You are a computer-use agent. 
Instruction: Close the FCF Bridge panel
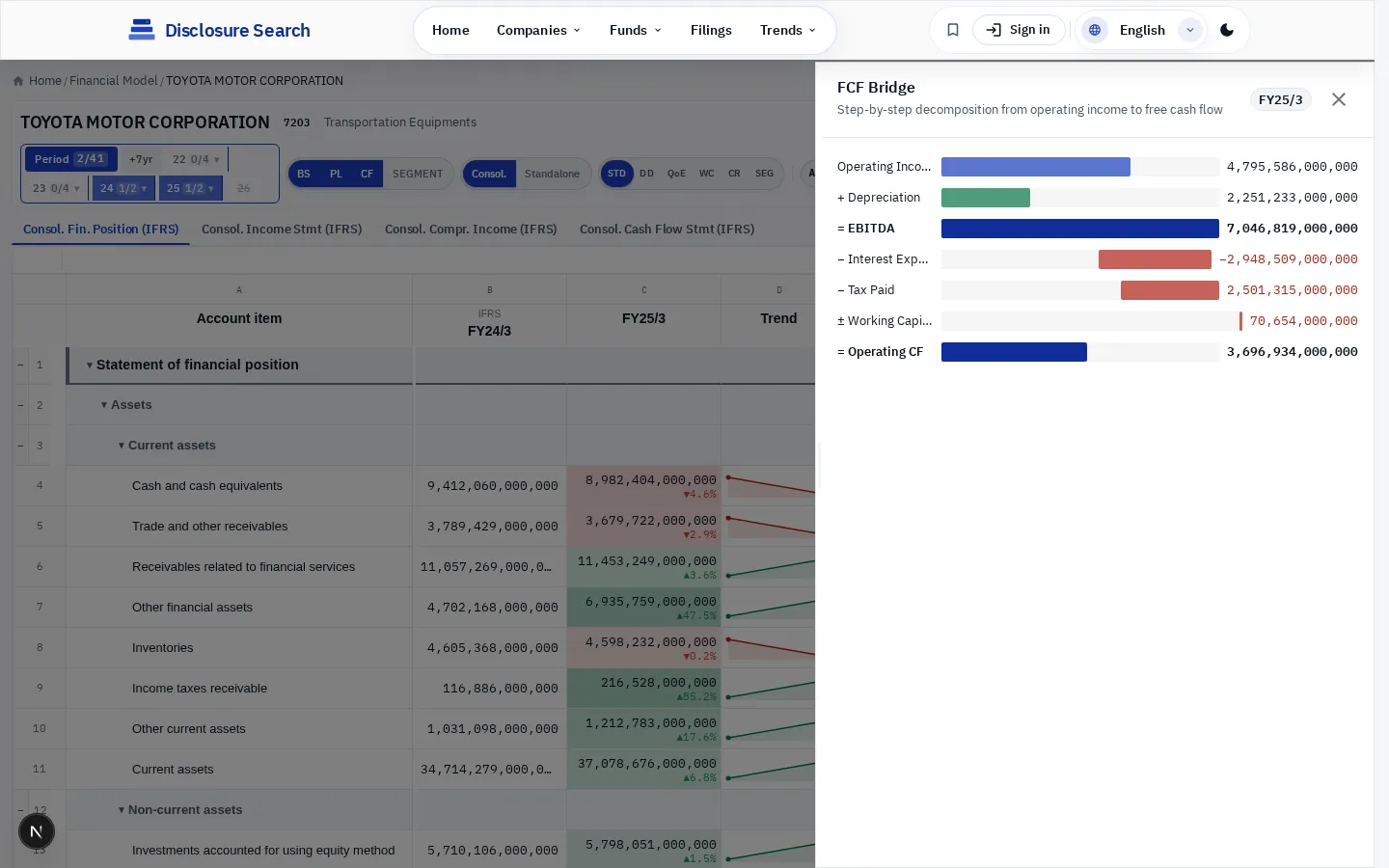click(x=1339, y=99)
